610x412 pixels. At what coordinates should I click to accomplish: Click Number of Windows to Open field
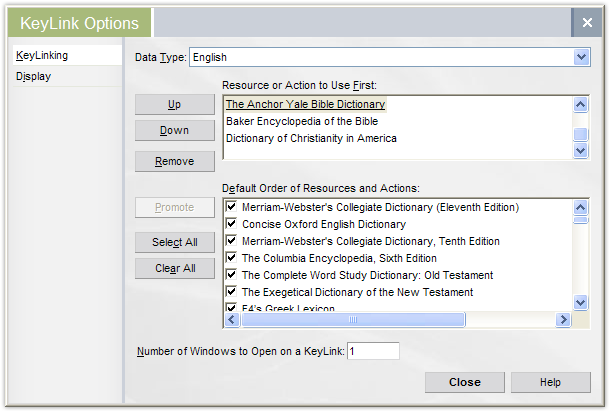pos(373,351)
